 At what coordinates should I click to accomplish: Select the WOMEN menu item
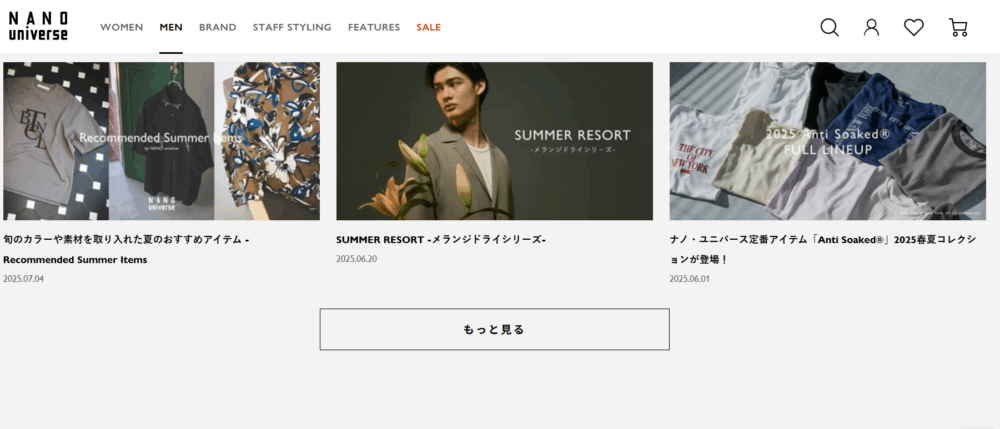click(121, 27)
